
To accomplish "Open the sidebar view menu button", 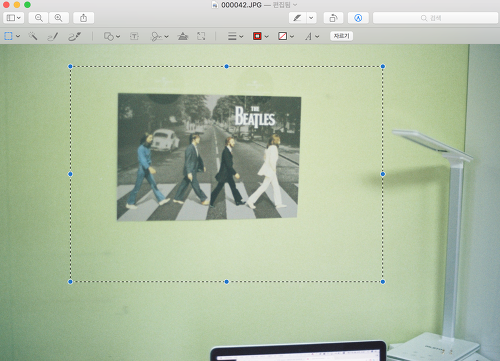I will tap(13, 18).
